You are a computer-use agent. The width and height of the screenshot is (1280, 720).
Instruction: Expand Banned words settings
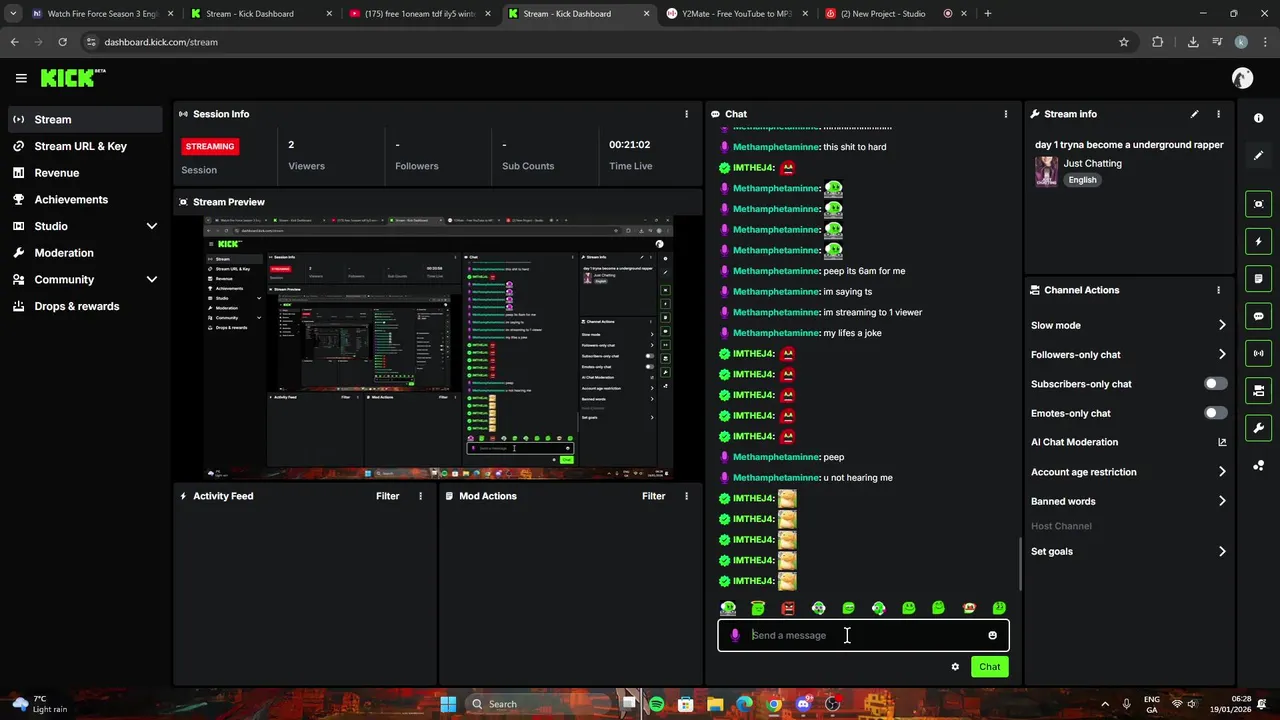click(x=1222, y=501)
